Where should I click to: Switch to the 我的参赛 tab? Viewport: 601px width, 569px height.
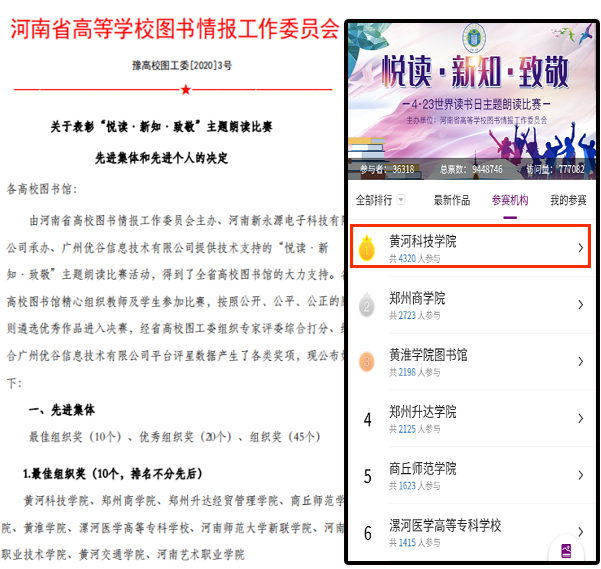click(568, 200)
